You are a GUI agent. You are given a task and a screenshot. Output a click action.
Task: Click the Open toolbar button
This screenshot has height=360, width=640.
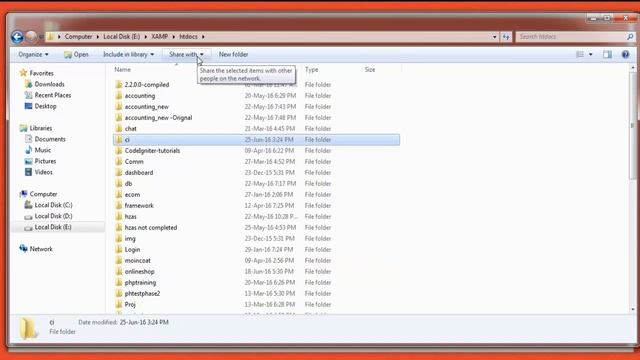76,54
